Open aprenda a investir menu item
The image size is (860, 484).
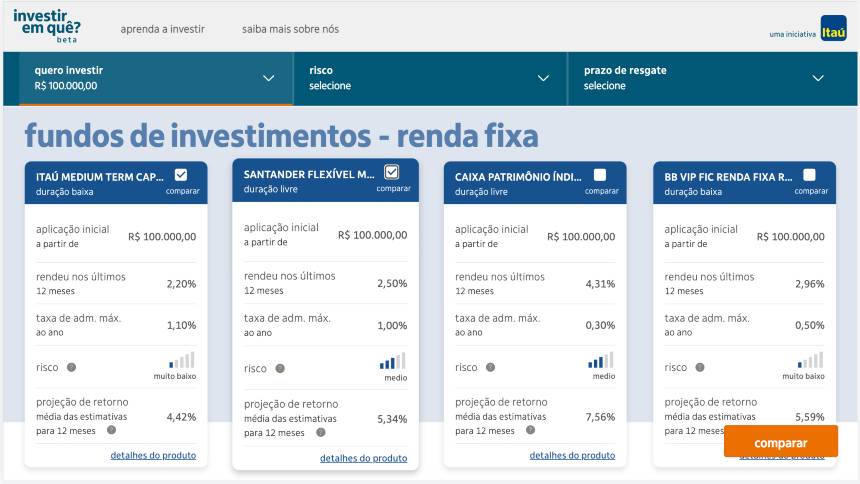click(x=162, y=29)
